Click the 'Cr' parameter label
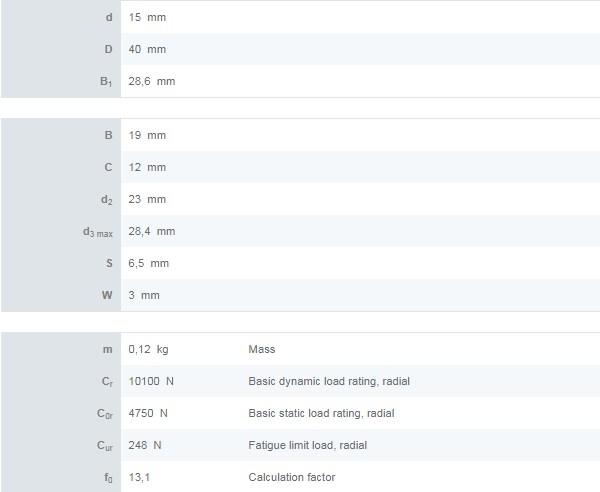Image resolution: width=600 pixels, height=492 pixels. pos(107,382)
